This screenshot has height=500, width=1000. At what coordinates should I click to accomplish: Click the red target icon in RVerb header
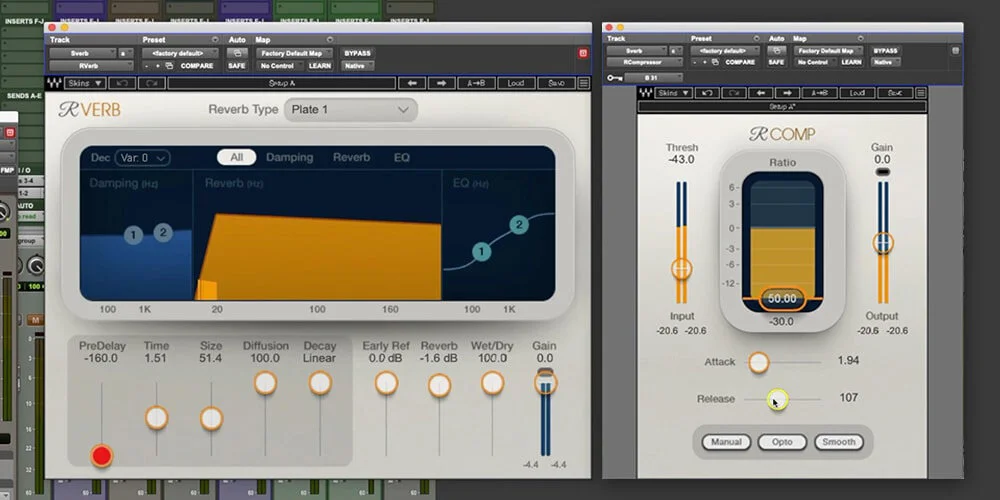click(583, 54)
